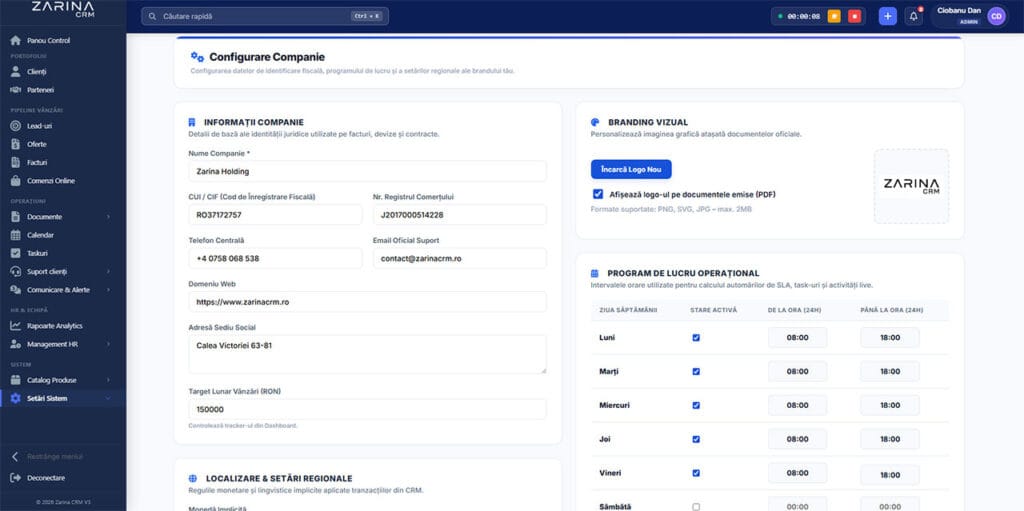The height and width of the screenshot is (511, 1024).
Task: Click the Comenzi Online cart icon
Action: click(16, 181)
